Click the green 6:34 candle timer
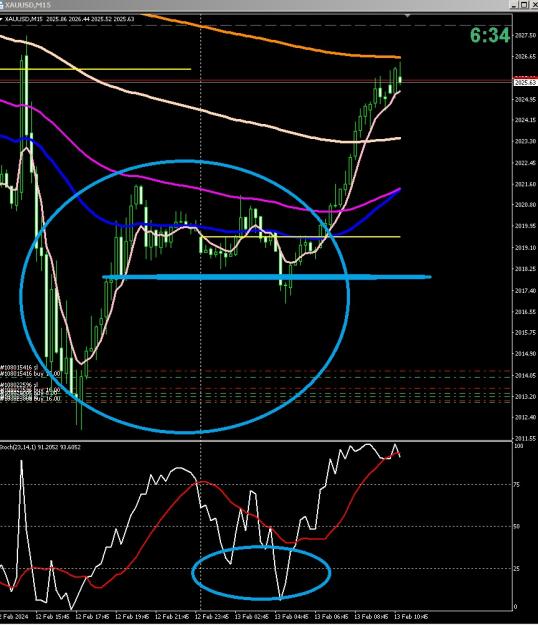 [x=490, y=35]
